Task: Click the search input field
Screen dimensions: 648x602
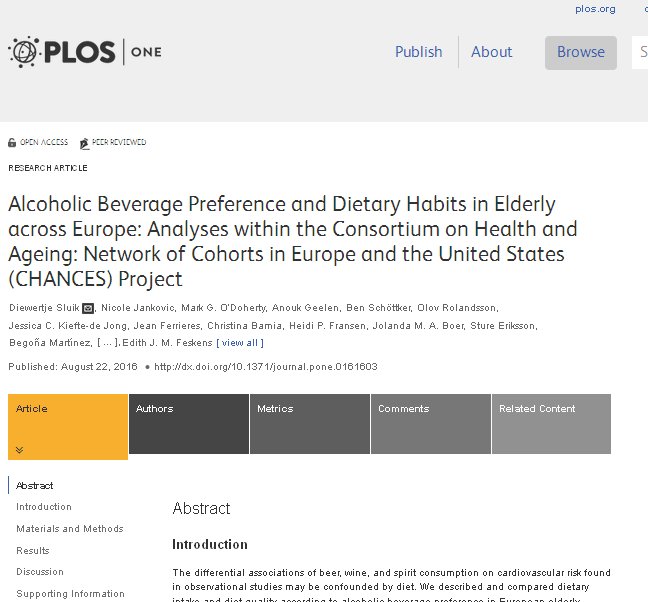Action: click(x=639, y=52)
